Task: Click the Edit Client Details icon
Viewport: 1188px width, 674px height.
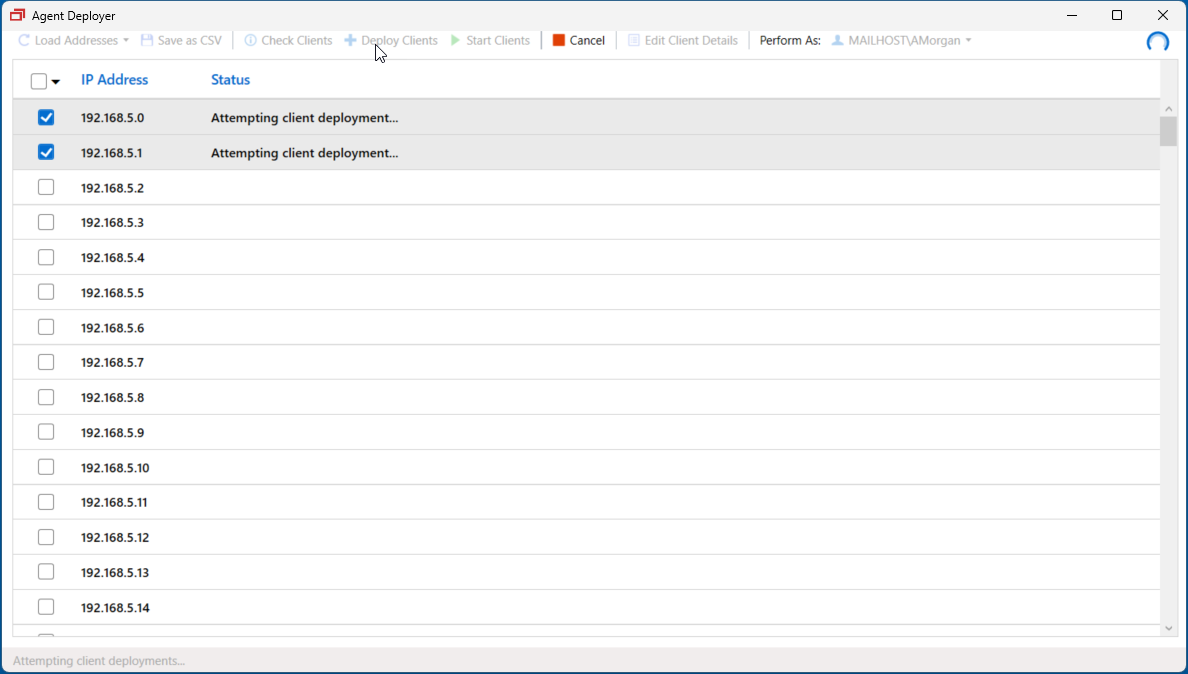Action: [633, 40]
